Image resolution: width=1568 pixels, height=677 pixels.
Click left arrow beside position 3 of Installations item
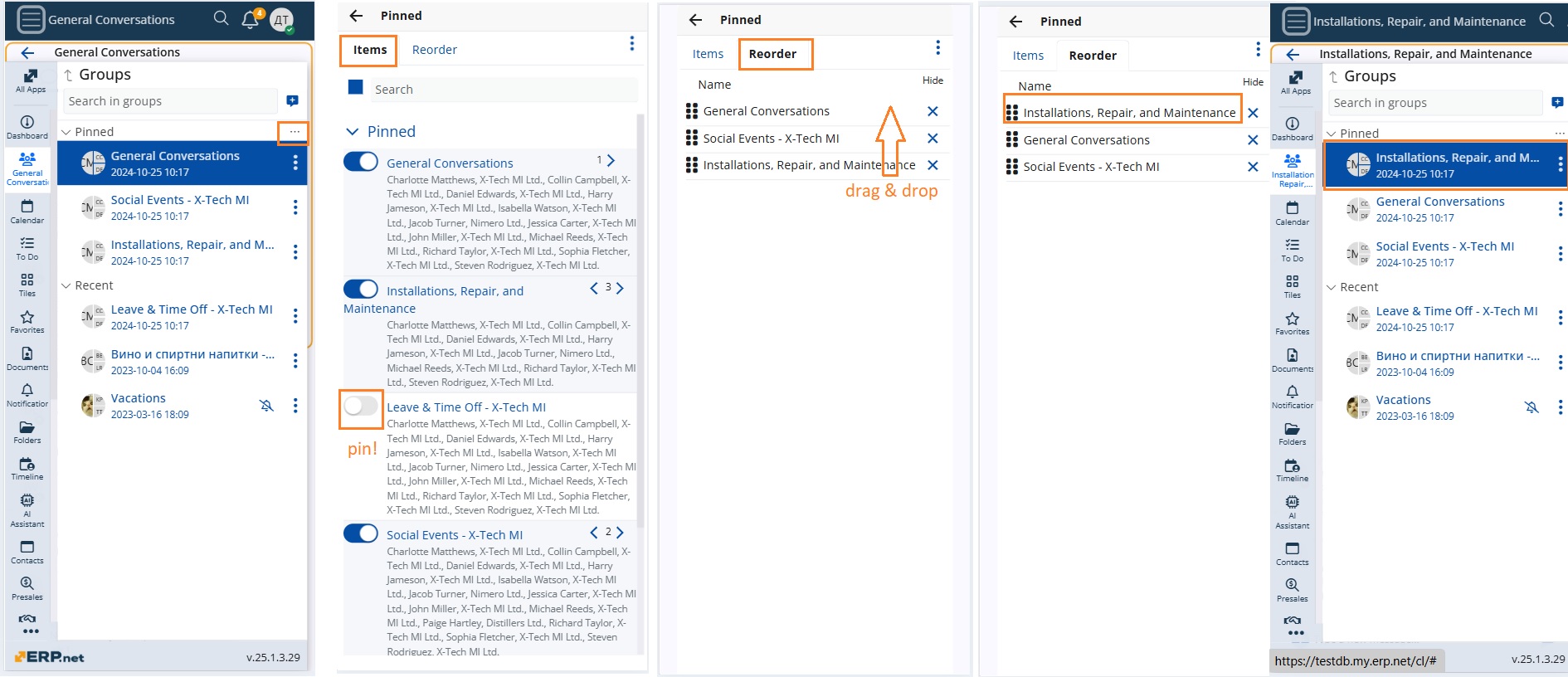point(594,288)
